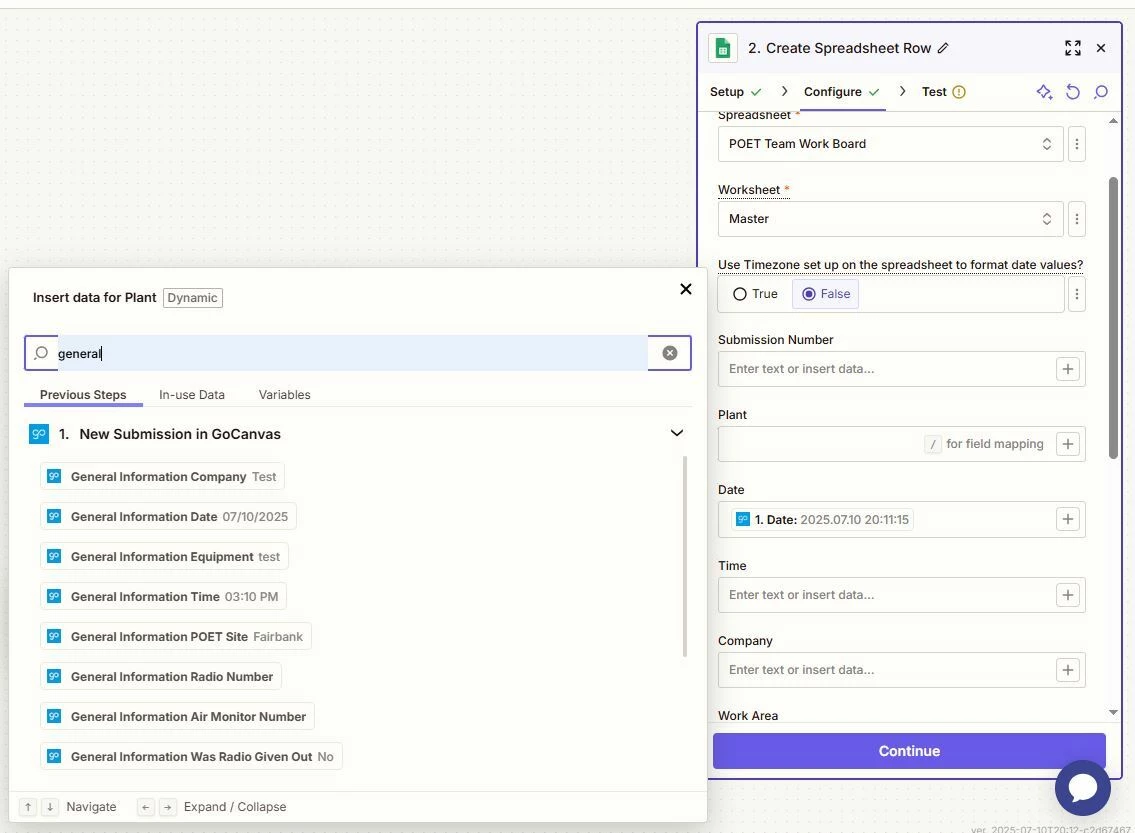Open the AI sparkle assistant icon
The width and height of the screenshot is (1135, 833).
[1044, 92]
